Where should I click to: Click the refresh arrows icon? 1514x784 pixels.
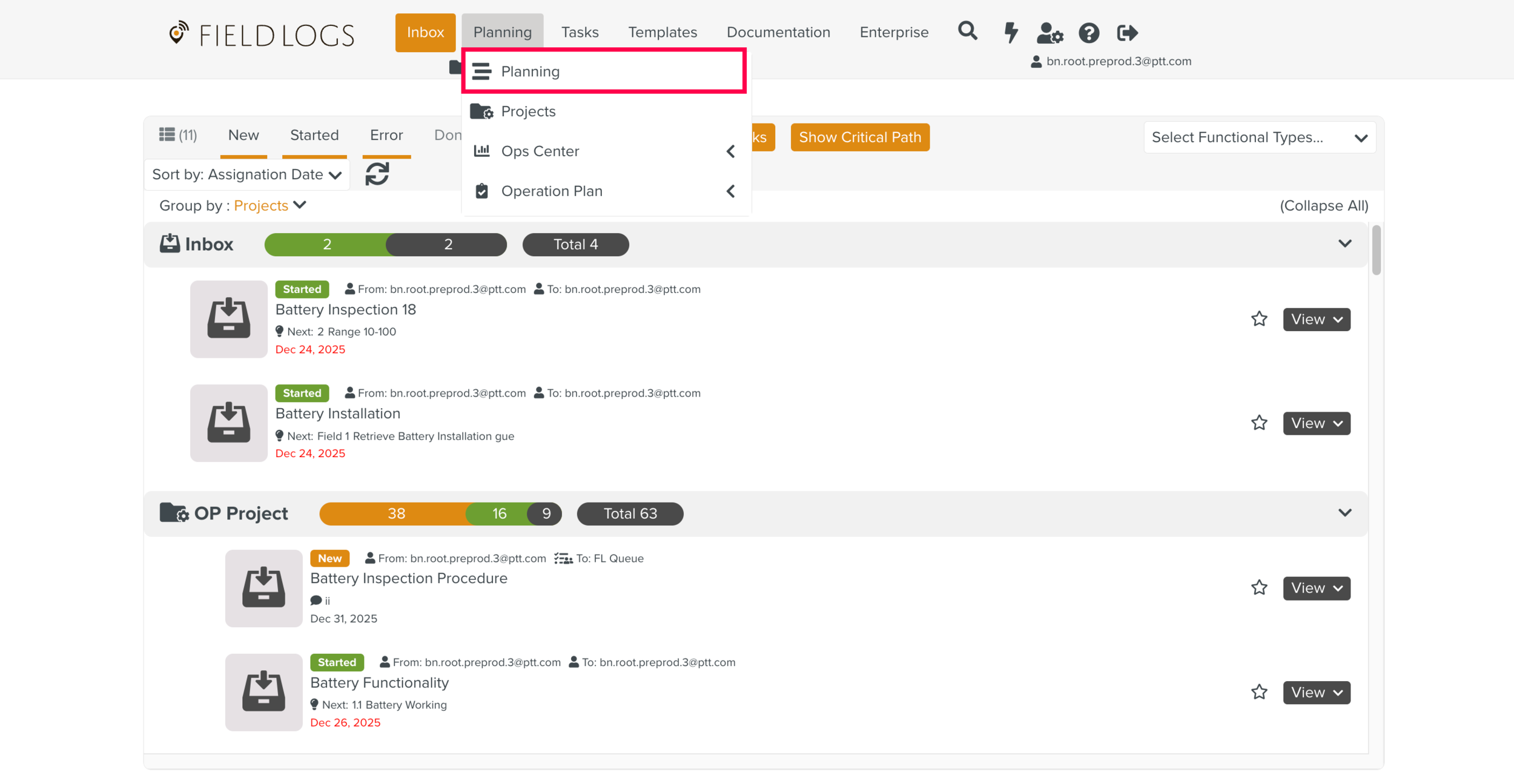pyautogui.click(x=377, y=174)
